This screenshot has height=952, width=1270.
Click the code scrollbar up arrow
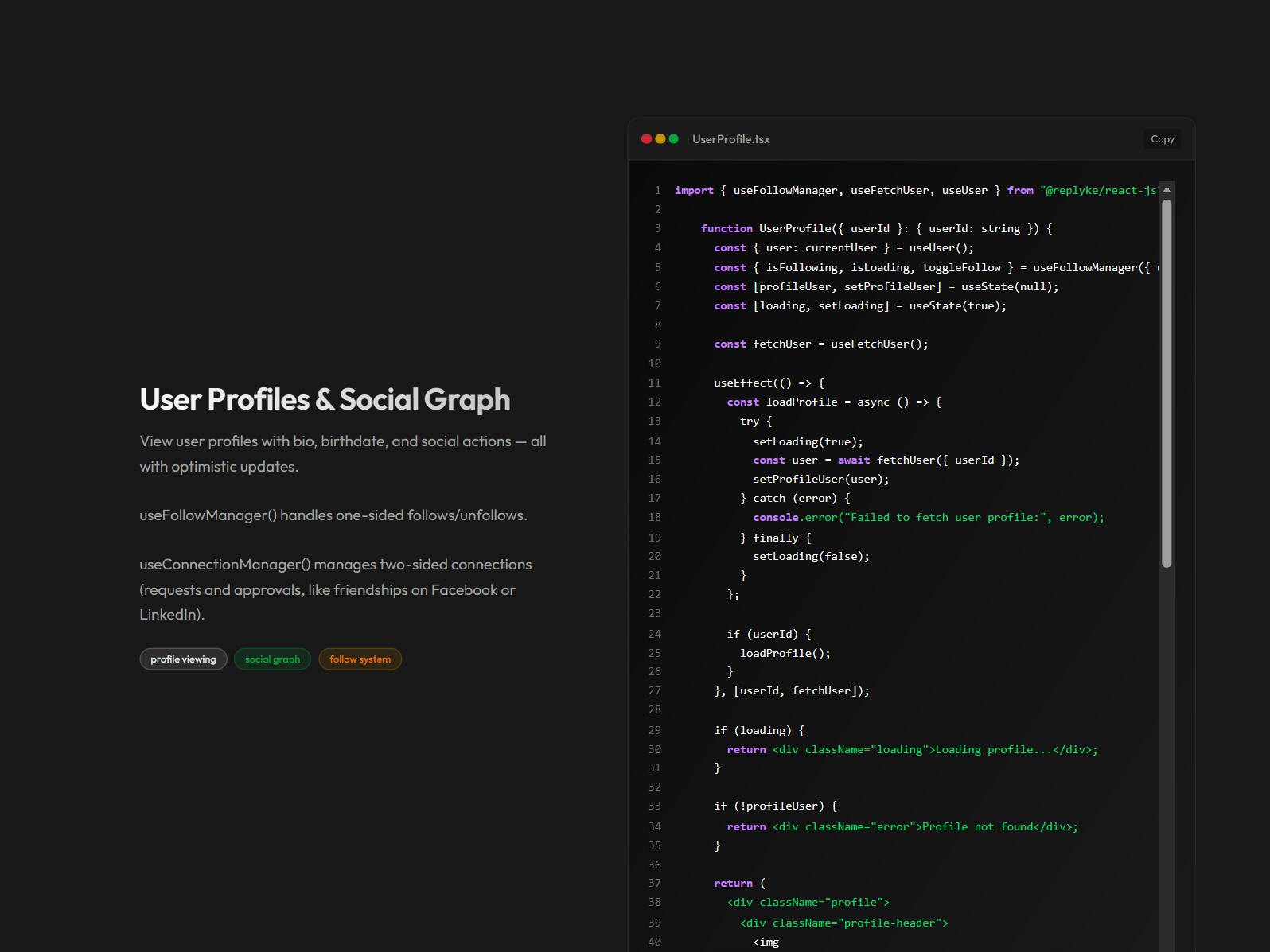click(1167, 190)
